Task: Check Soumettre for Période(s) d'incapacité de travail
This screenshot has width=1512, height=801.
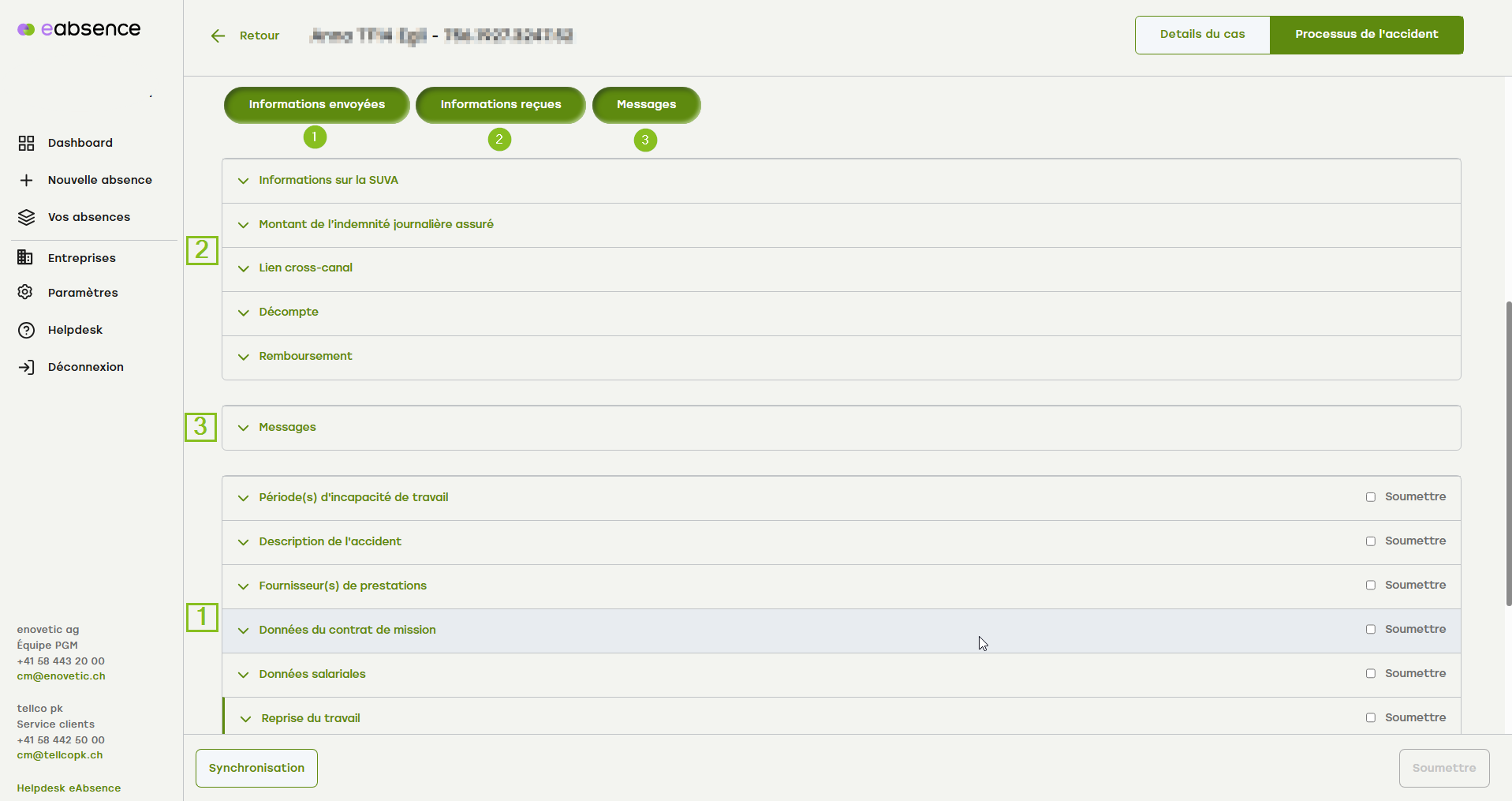Action: (1371, 497)
